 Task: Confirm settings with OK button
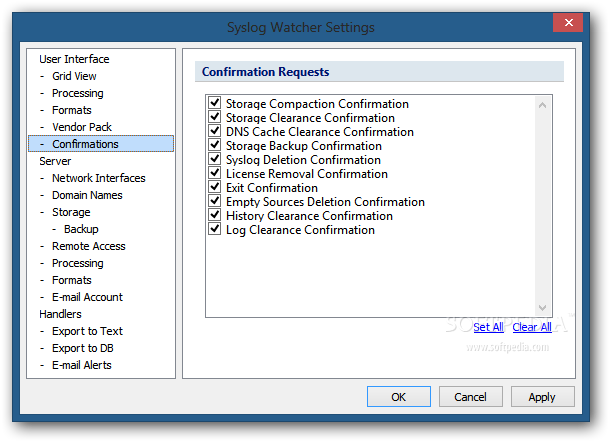pos(399,397)
